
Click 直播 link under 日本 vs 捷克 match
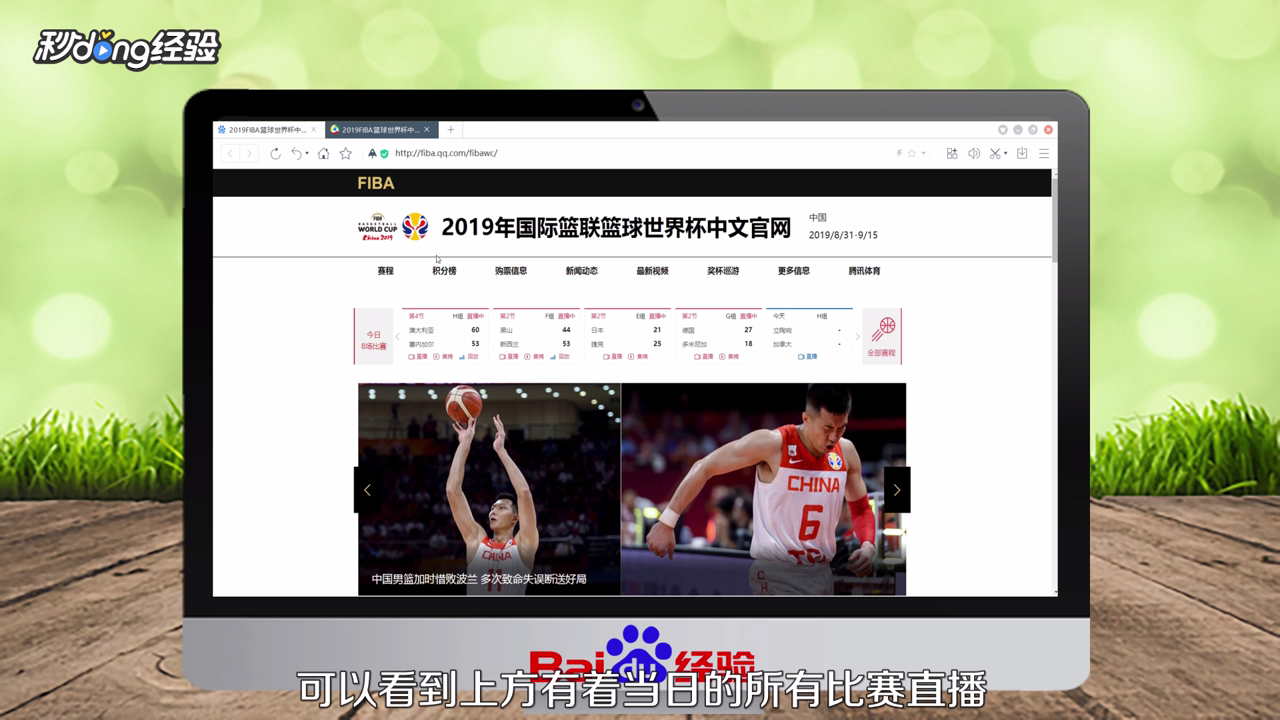612,356
